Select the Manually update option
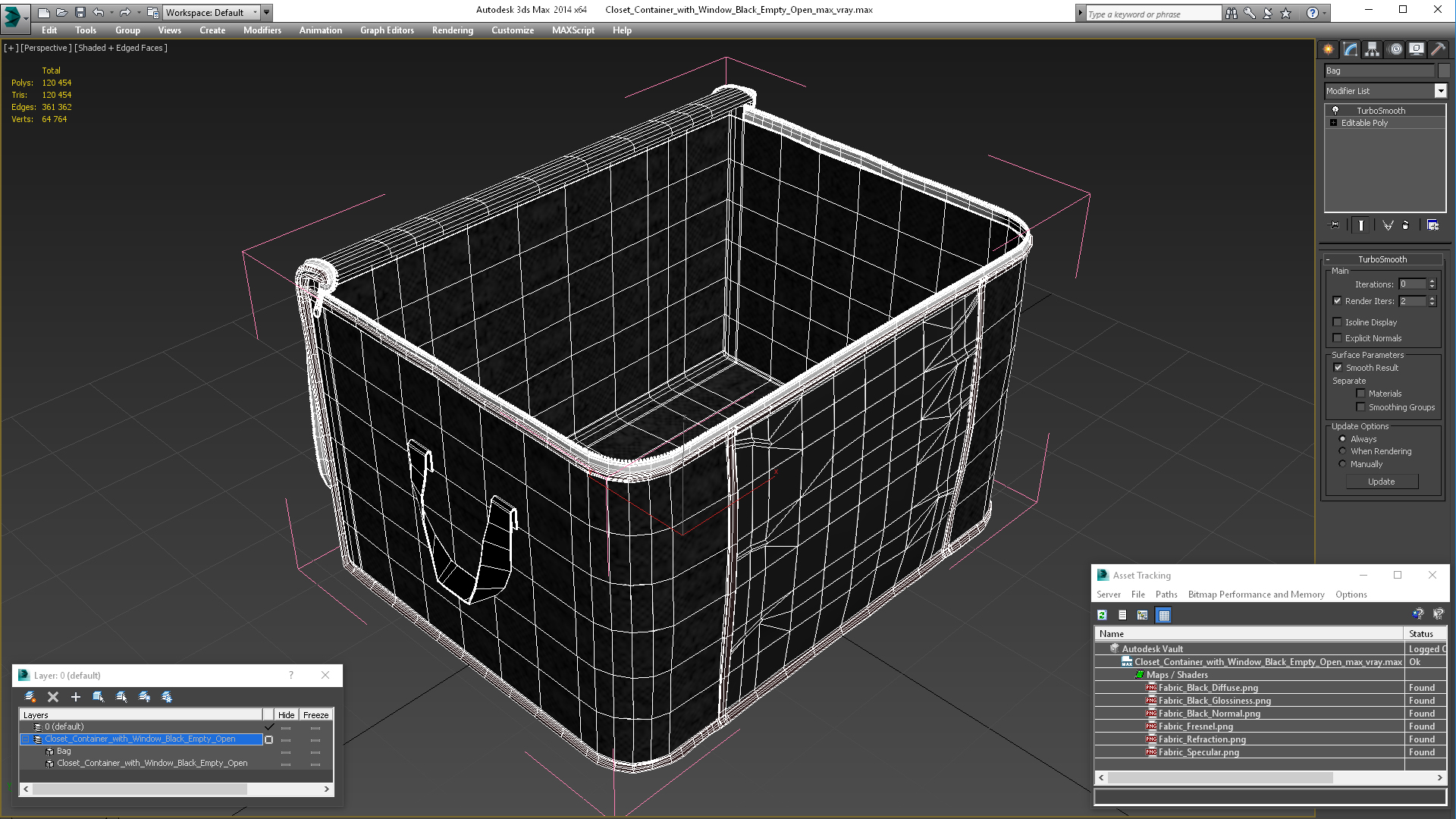The height and width of the screenshot is (819, 1456). pos(1342,464)
